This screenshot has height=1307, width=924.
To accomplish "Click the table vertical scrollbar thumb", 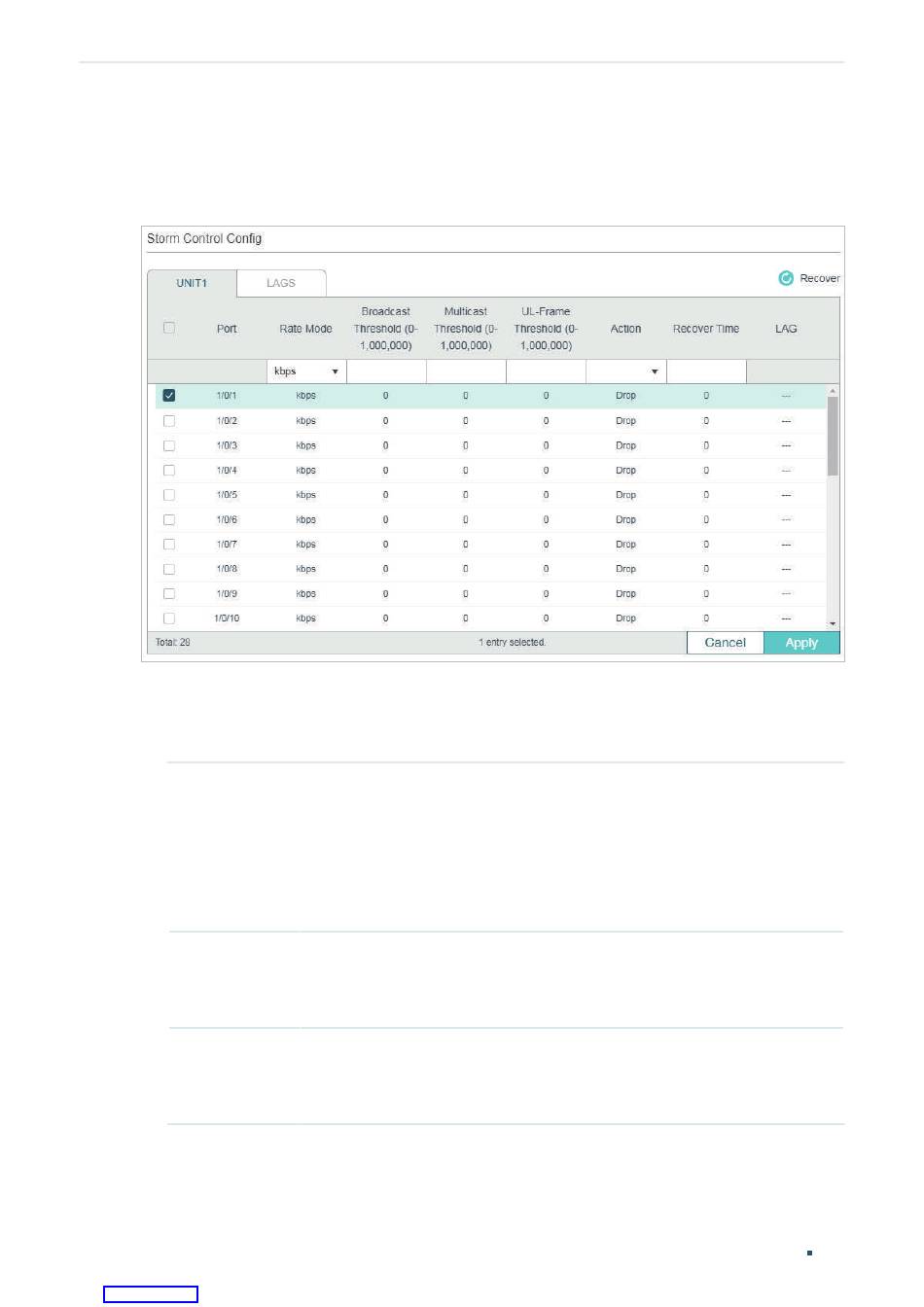I will point(833,436).
